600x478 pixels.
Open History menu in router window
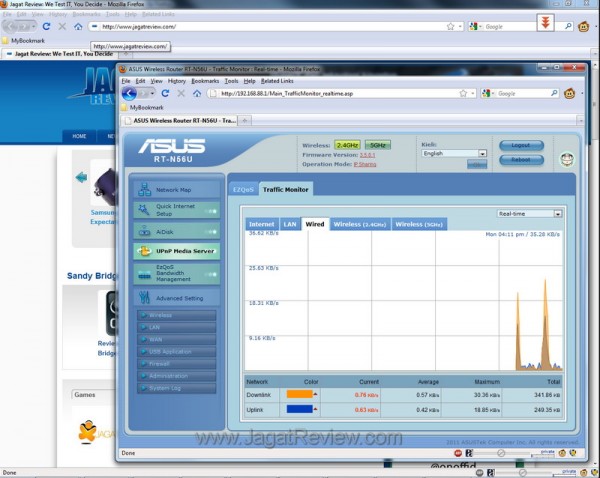coord(177,81)
